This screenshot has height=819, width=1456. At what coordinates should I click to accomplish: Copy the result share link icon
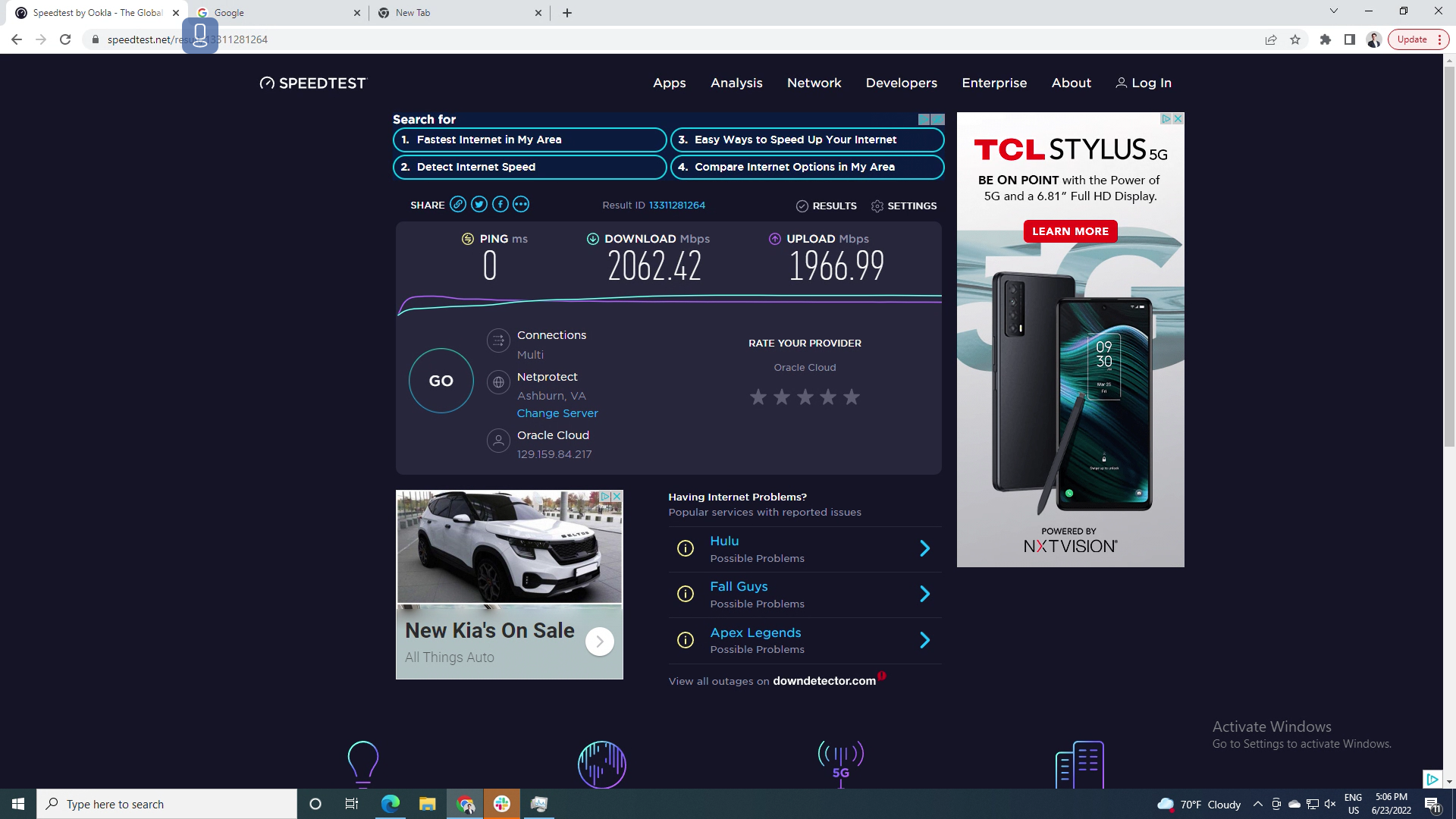(458, 204)
